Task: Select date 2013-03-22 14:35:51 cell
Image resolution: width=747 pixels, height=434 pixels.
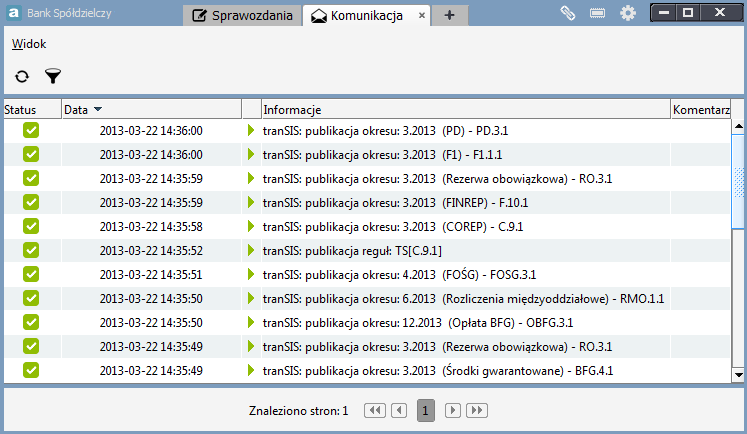Action: point(151,275)
